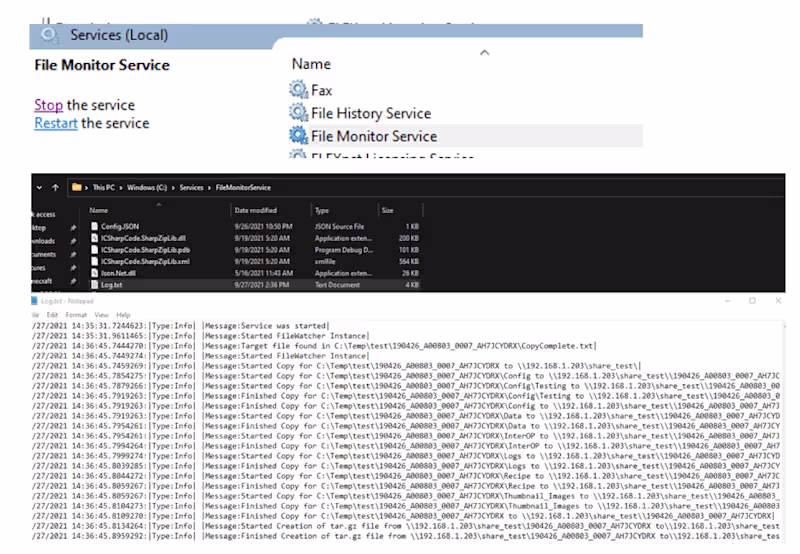Click the gear icon next to Fax
800x554 pixels.
pyautogui.click(x=298, y=90)
